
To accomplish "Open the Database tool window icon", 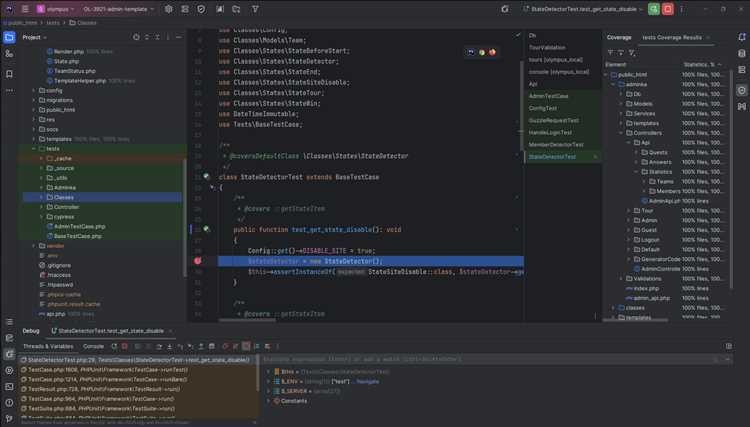I will click(741, 54).
